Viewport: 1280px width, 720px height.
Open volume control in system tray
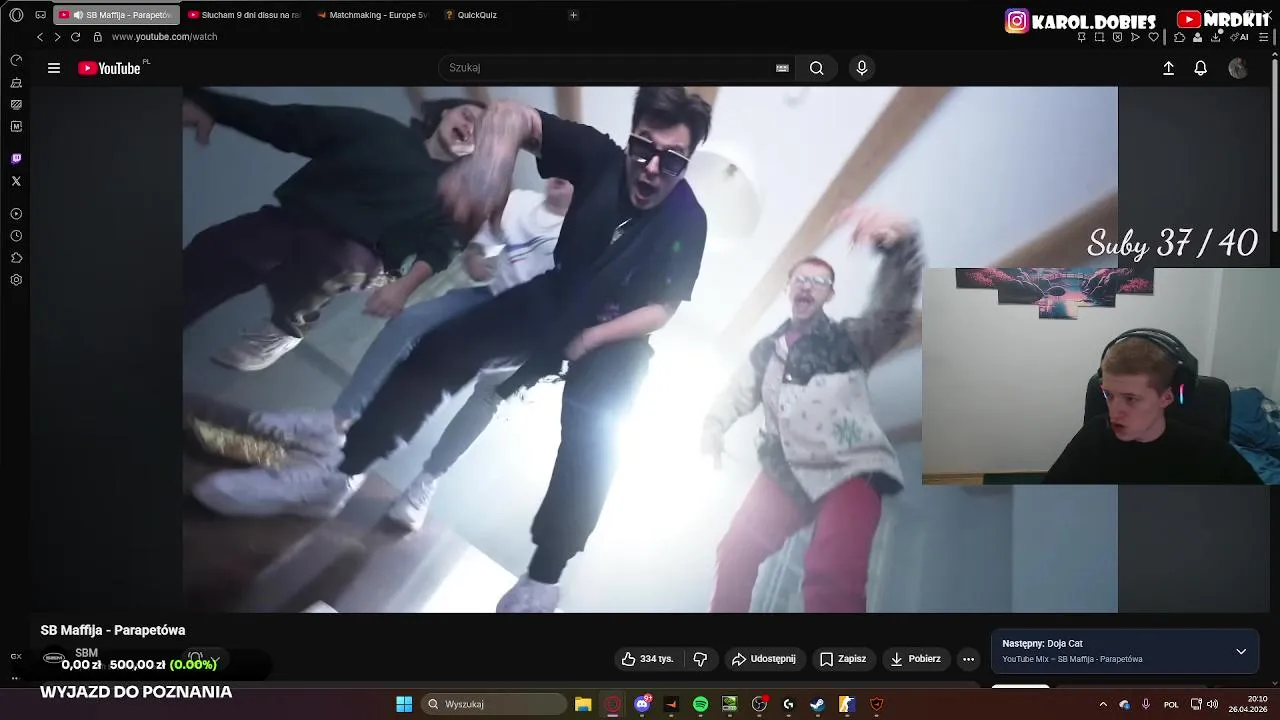pyautogui.click(x=1212, y=704)
